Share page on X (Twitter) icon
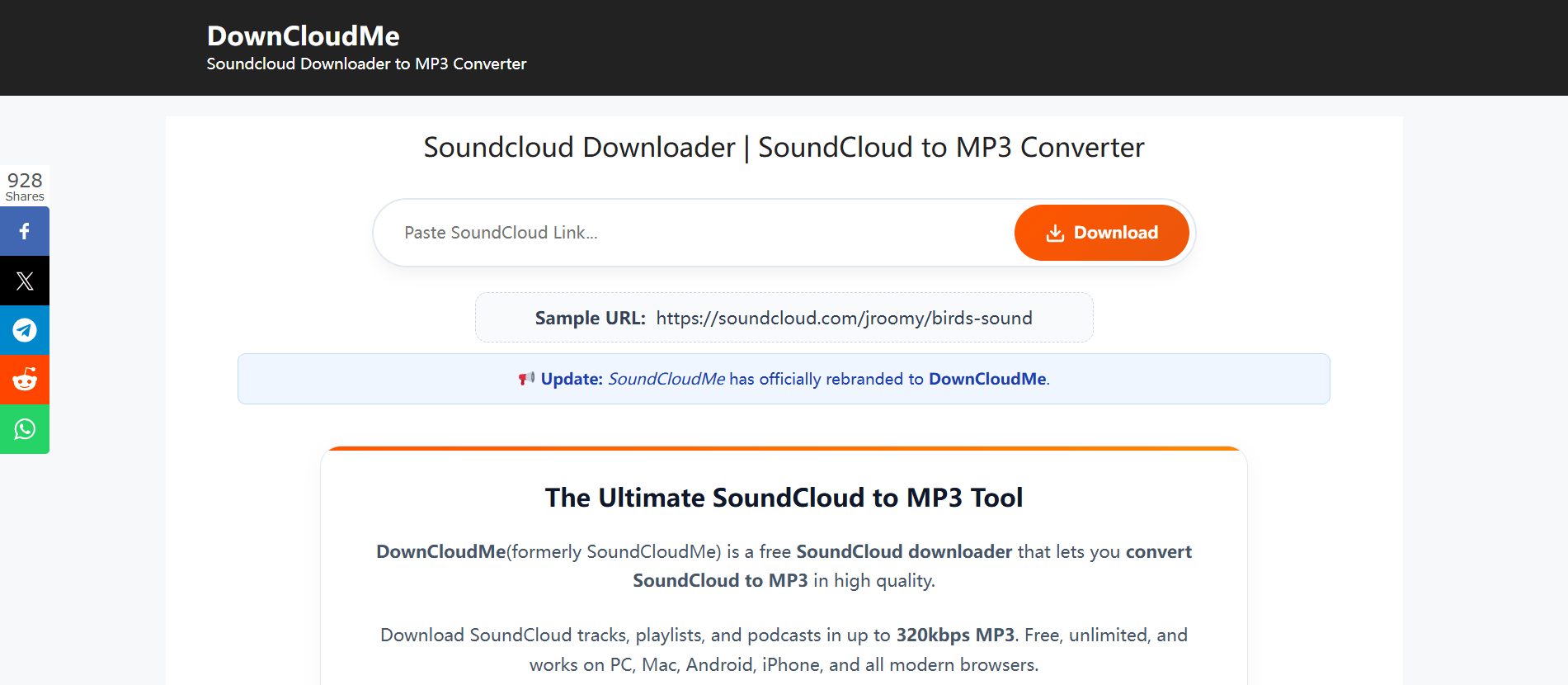The image size is (1568, 685). point(25,281)
